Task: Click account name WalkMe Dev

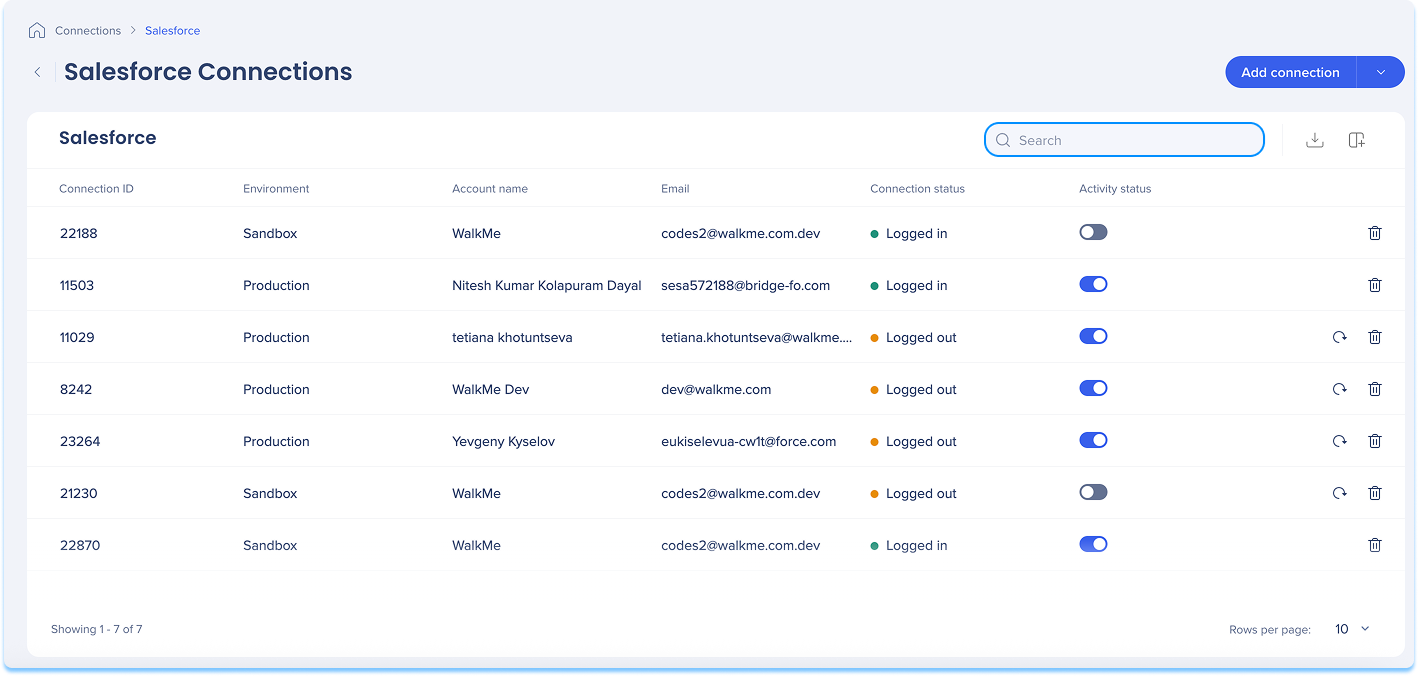Action: [490, 389]
